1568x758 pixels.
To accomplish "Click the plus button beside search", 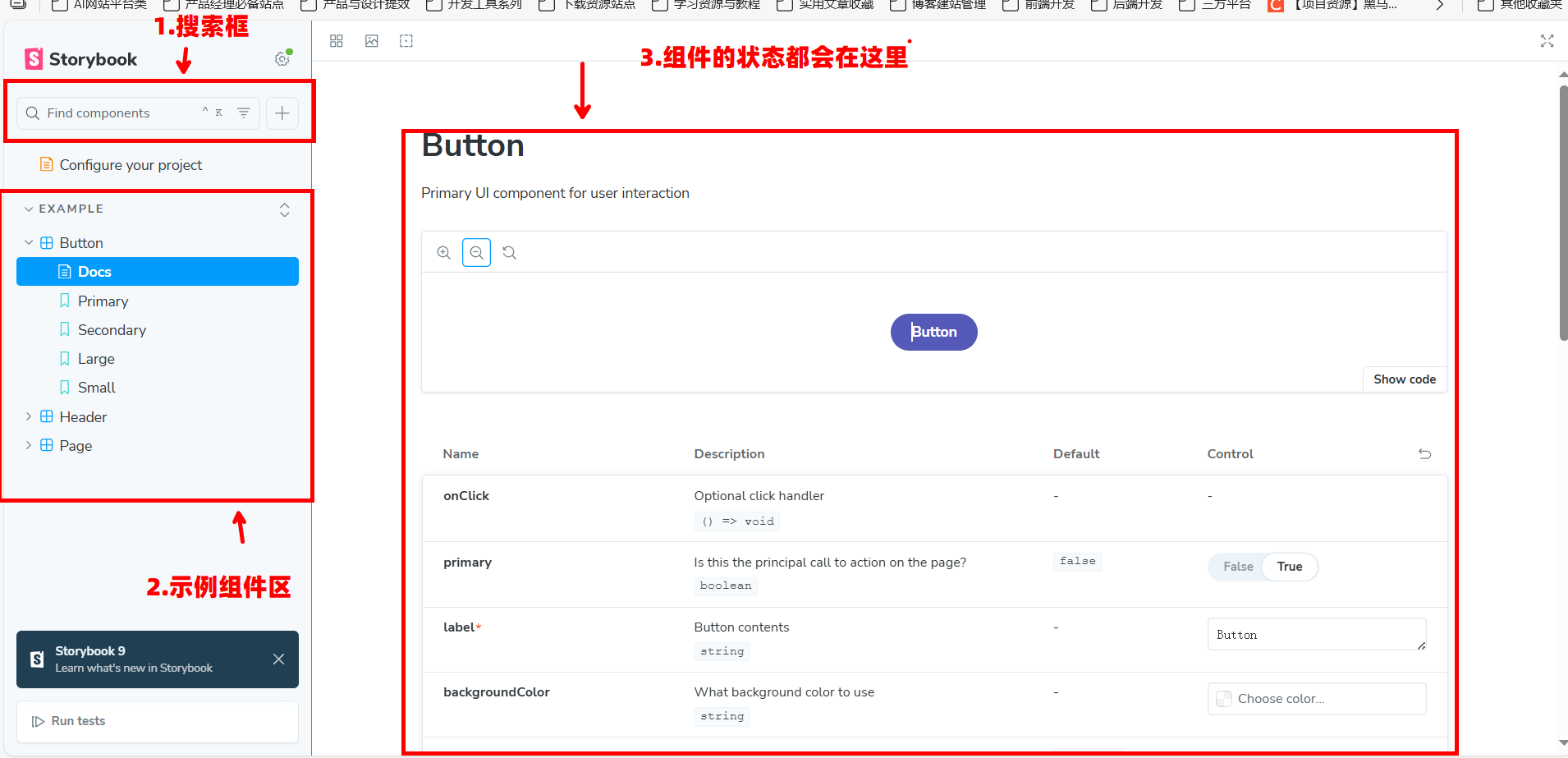I will [282, 113].
